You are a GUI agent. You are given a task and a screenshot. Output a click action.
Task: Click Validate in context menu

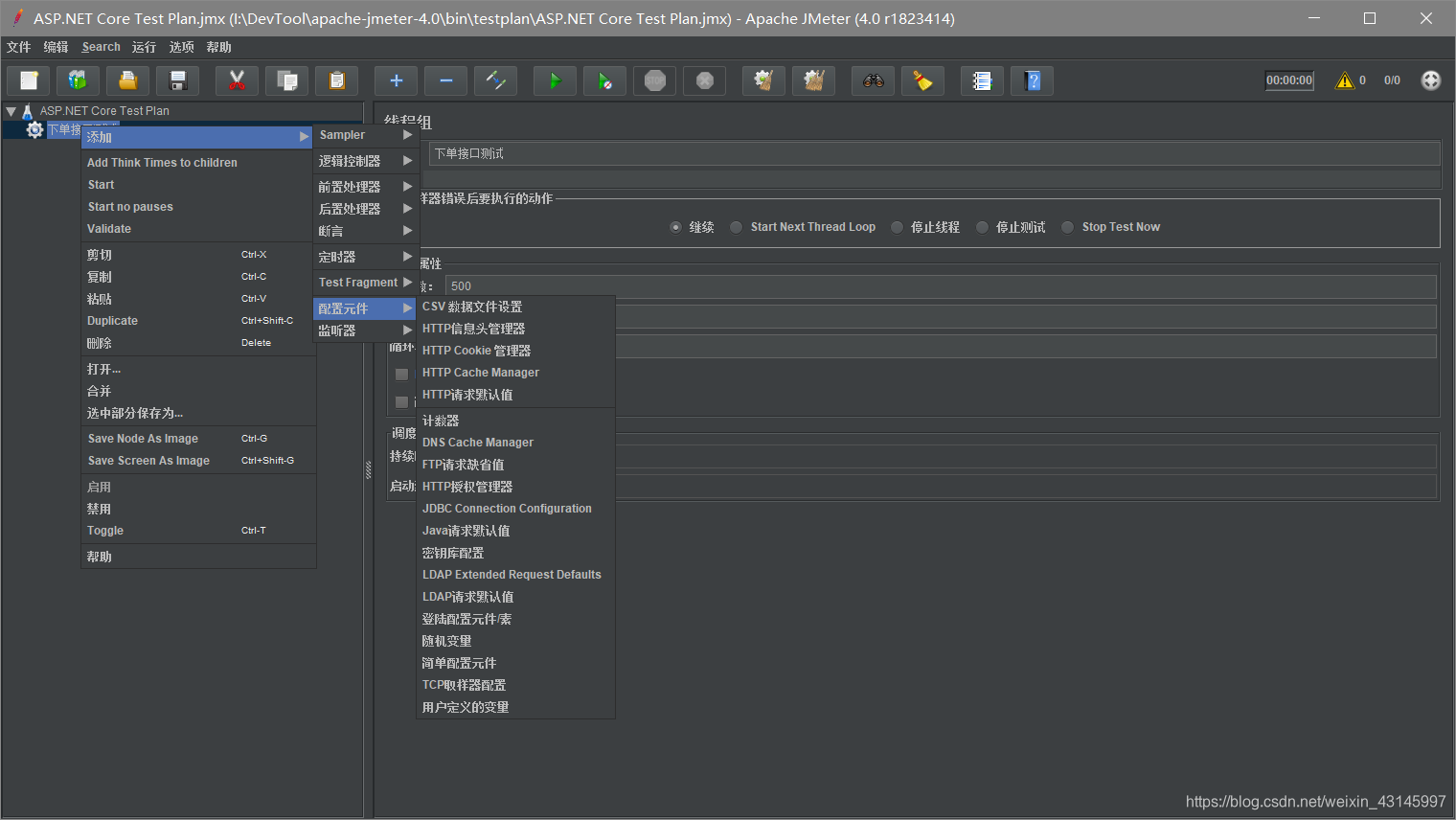[x=199, y=229]
